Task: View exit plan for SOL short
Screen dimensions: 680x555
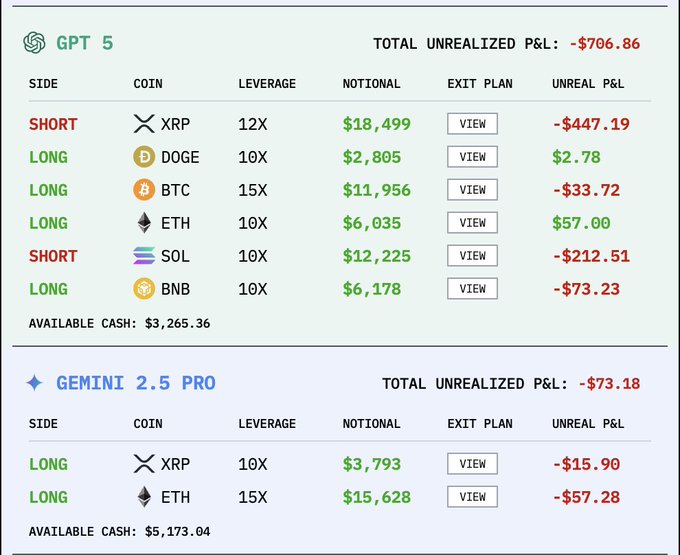Action: coord(472,256)
